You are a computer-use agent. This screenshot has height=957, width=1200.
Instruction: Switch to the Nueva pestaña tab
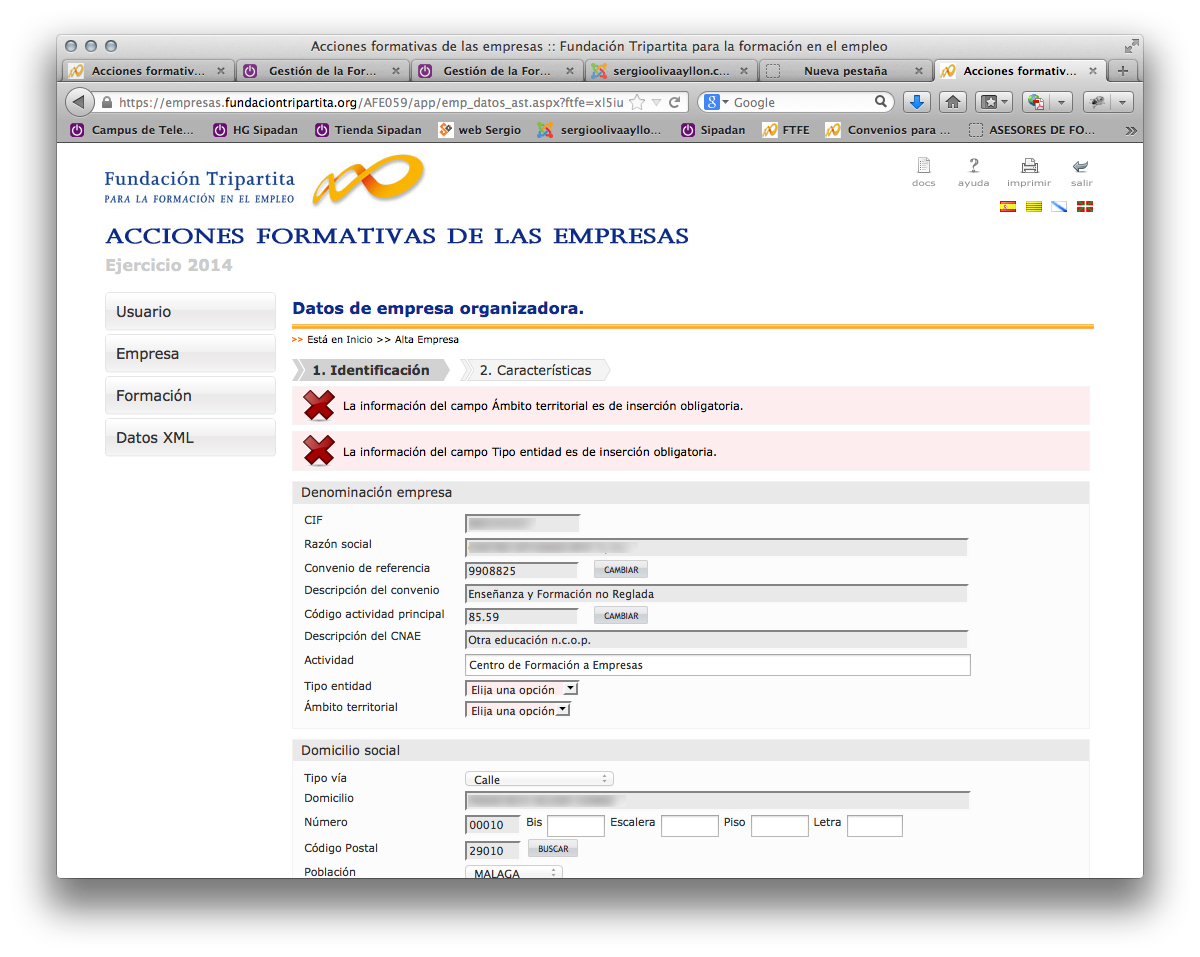pos(846,71)
